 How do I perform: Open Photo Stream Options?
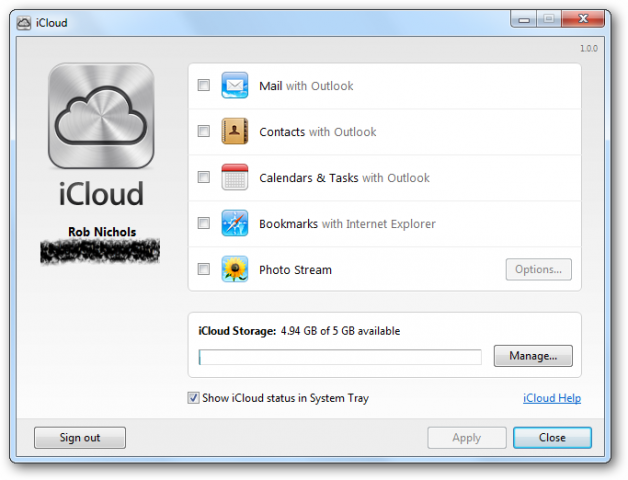pyautogui.click(x=538, y=269)
